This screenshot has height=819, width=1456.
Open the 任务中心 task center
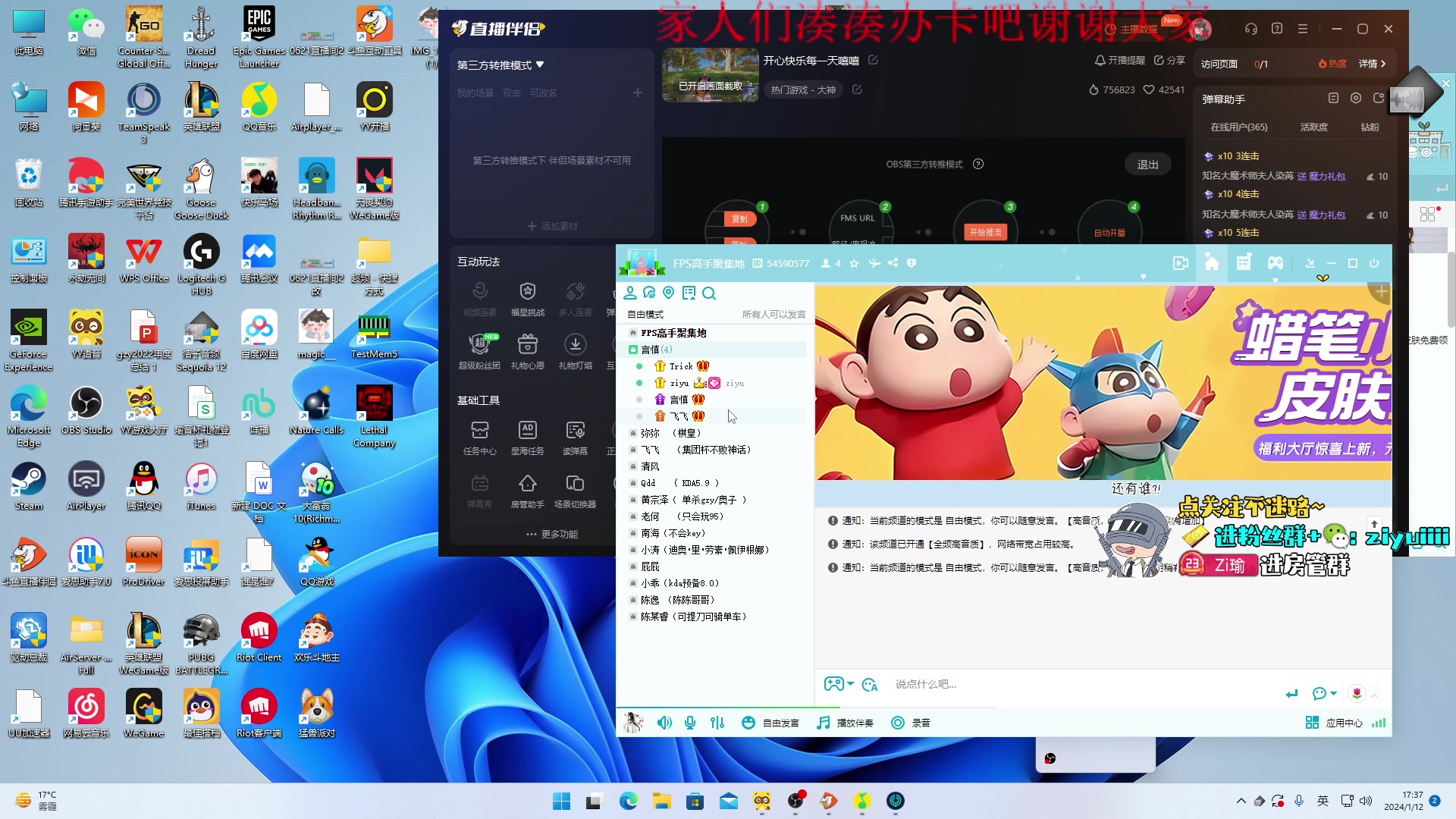tap(479, 438)
